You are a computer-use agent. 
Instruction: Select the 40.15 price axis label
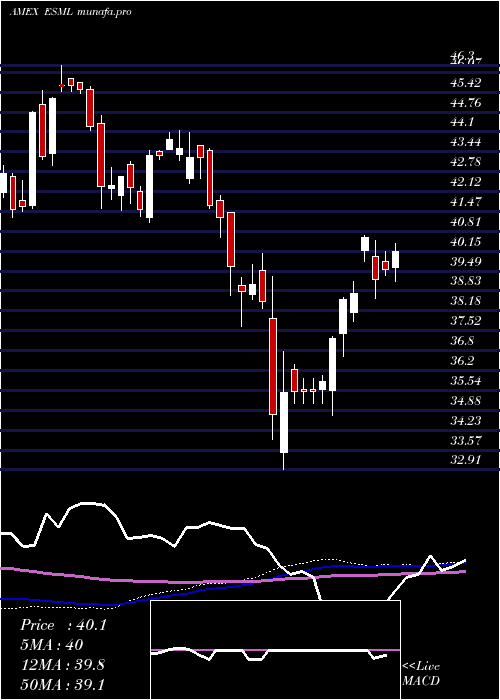click(x=465, y=242)
